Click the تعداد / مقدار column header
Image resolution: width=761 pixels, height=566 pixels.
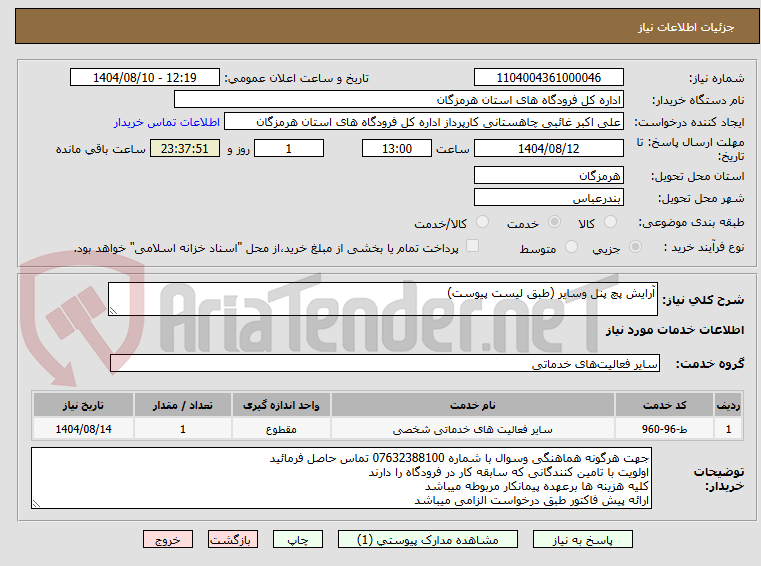(x=182, y=405)
